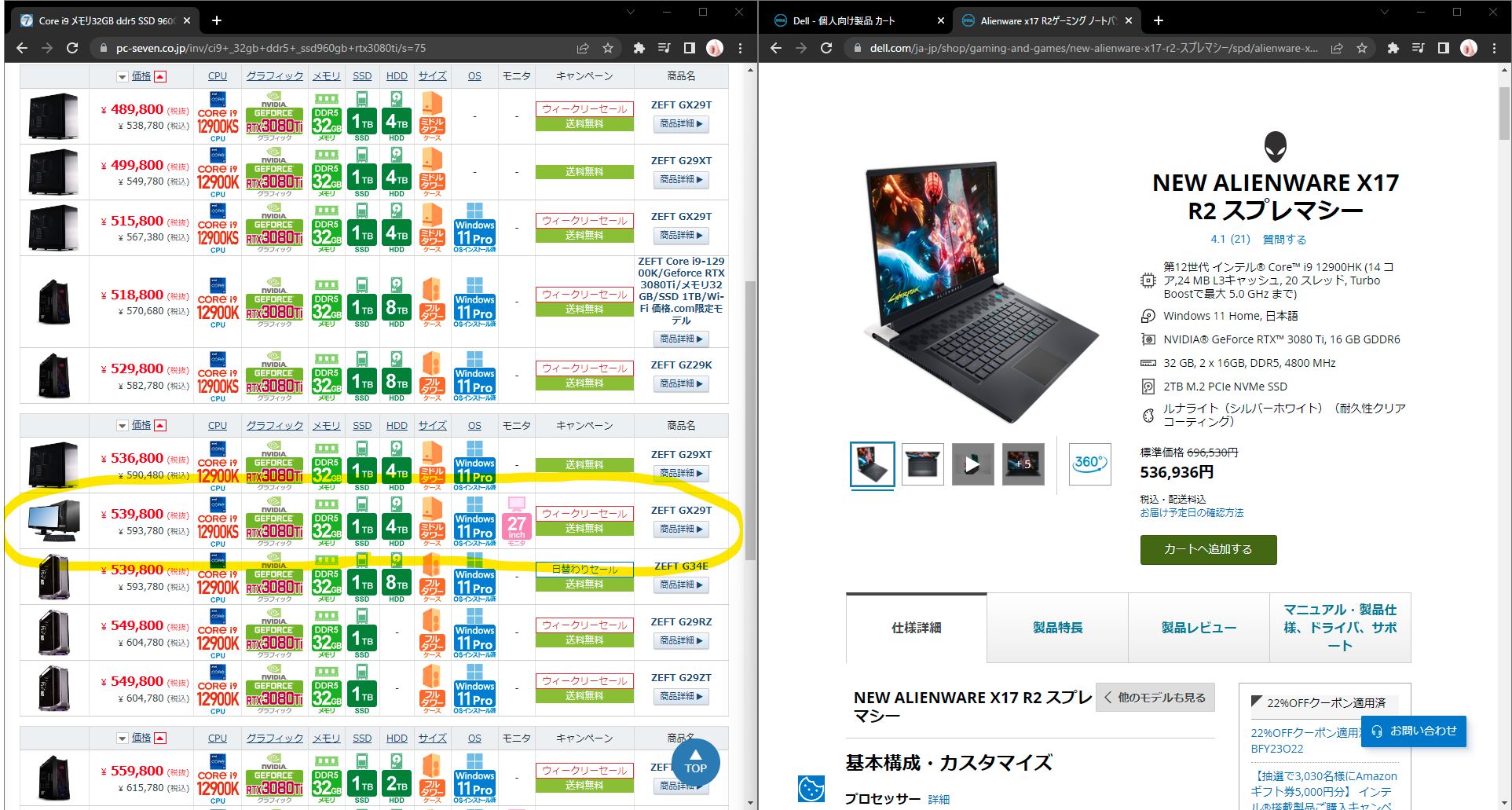Viewport: 1512px width, 810px height.
Task: Switch to Alienware x17 R2 tab
Action: pyautogui.click(x=1046, y=20)
